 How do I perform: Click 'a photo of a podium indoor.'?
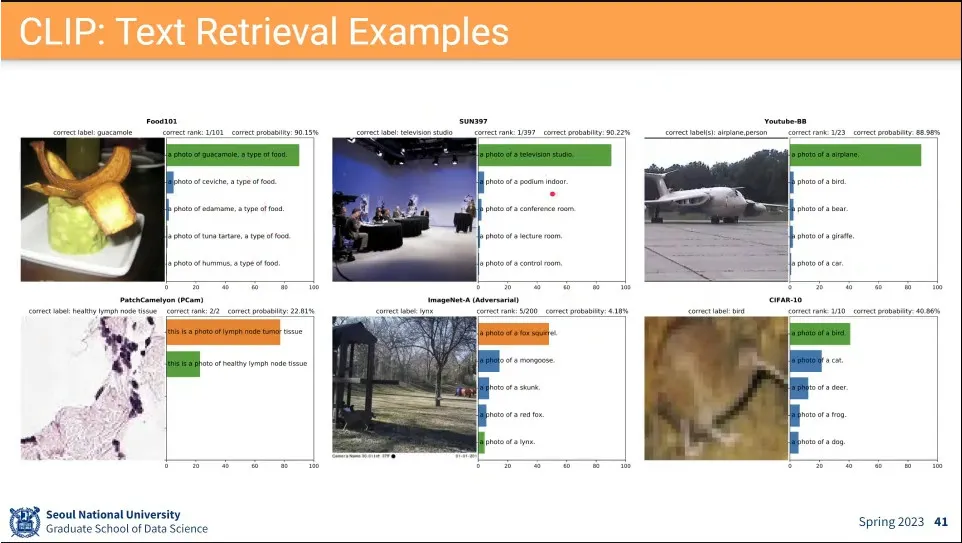523,182
